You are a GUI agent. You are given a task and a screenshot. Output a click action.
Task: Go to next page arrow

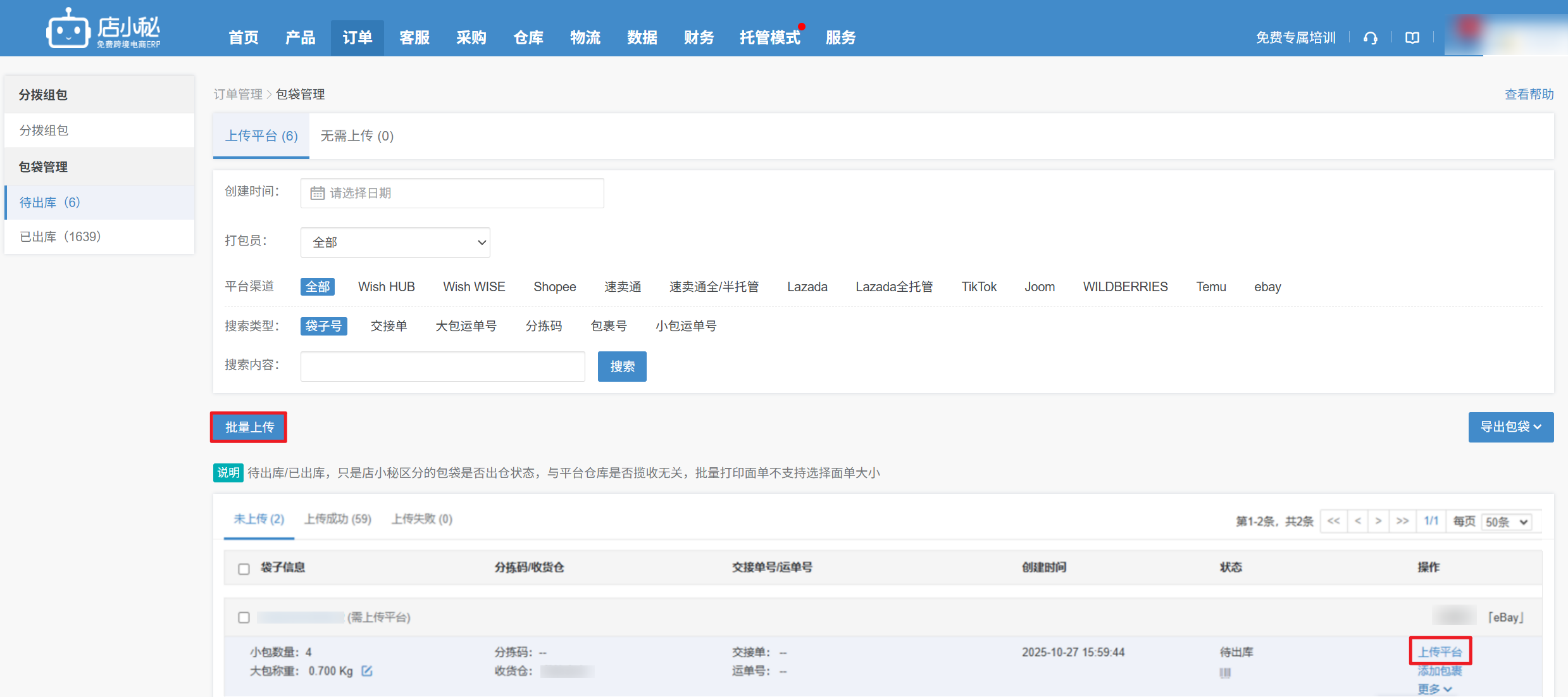(x=1378, y=521)
